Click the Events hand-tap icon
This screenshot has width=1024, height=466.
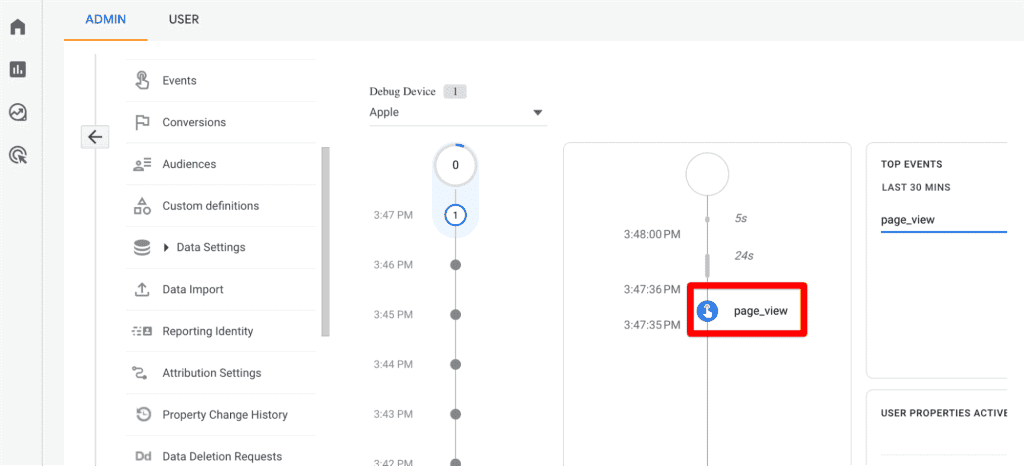point(142,80)
